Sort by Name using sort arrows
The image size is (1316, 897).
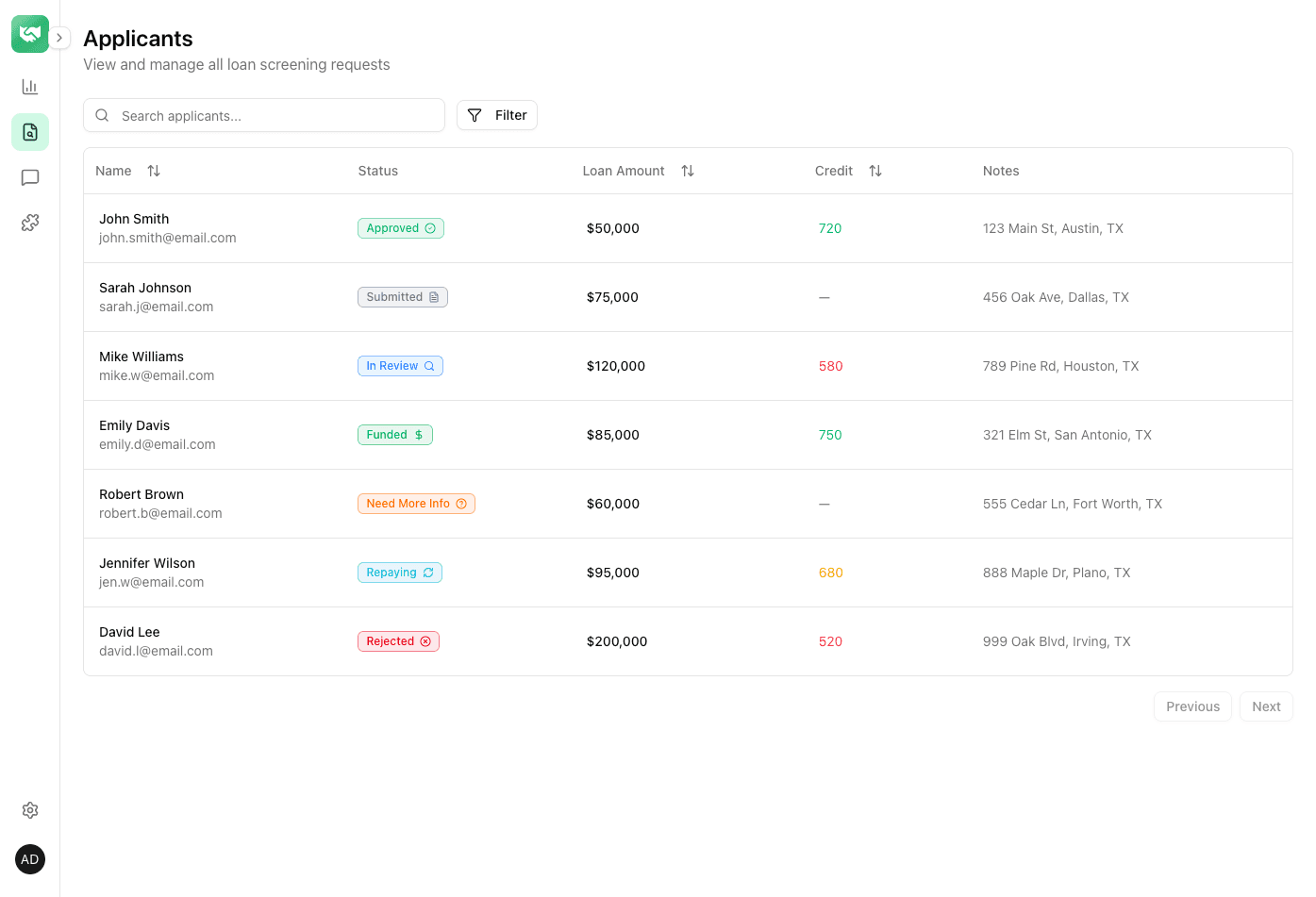(x=154, y=171)
